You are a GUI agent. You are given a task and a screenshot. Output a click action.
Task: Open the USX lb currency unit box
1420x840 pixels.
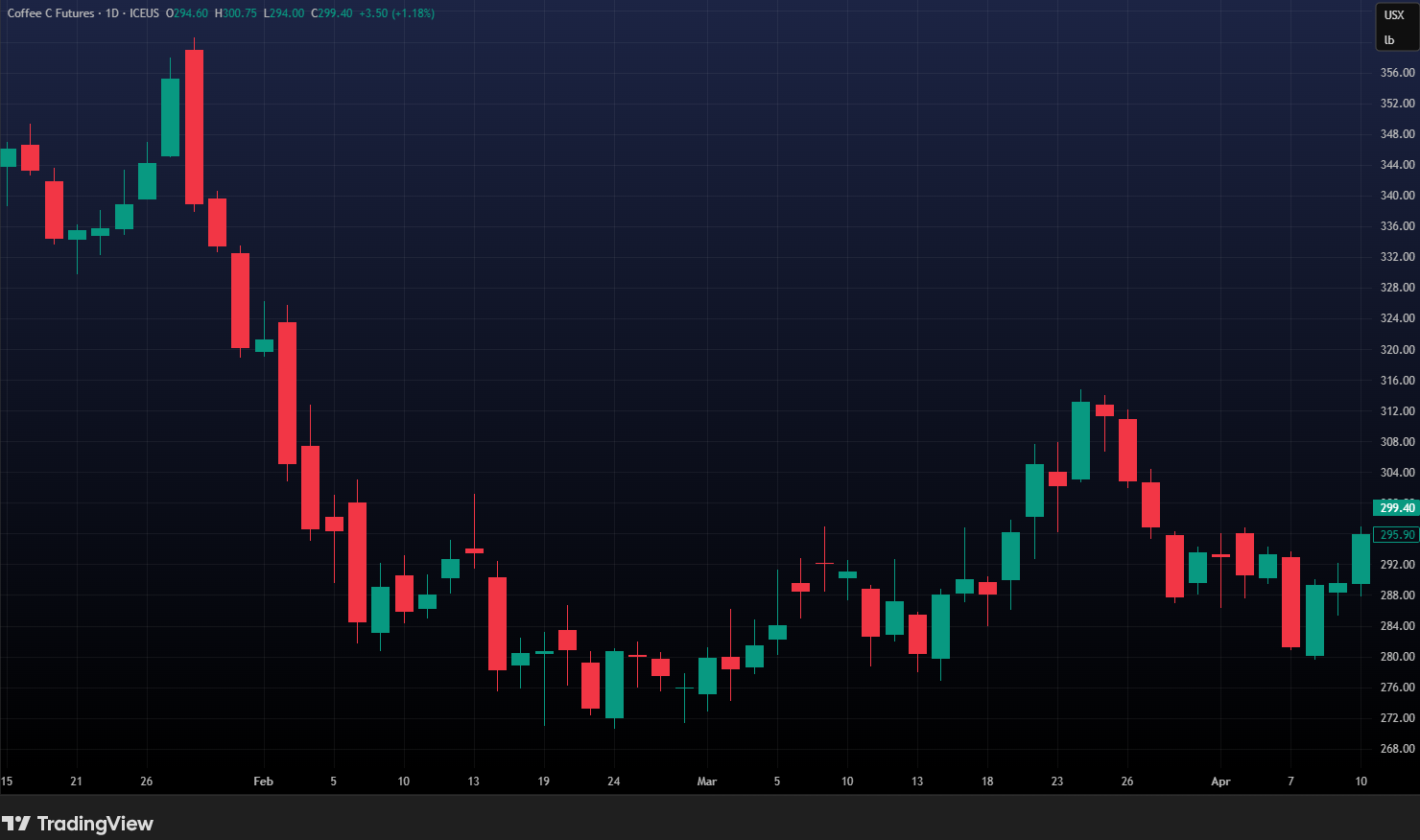(x=1396, y=27)
